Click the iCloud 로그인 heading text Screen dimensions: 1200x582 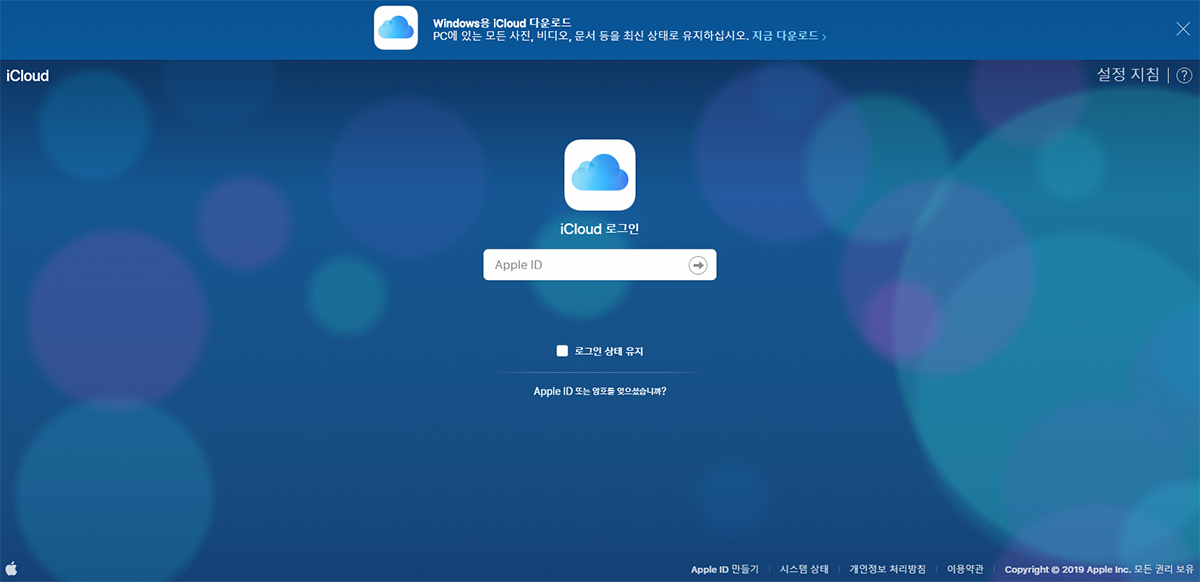[x=600, y=229]
